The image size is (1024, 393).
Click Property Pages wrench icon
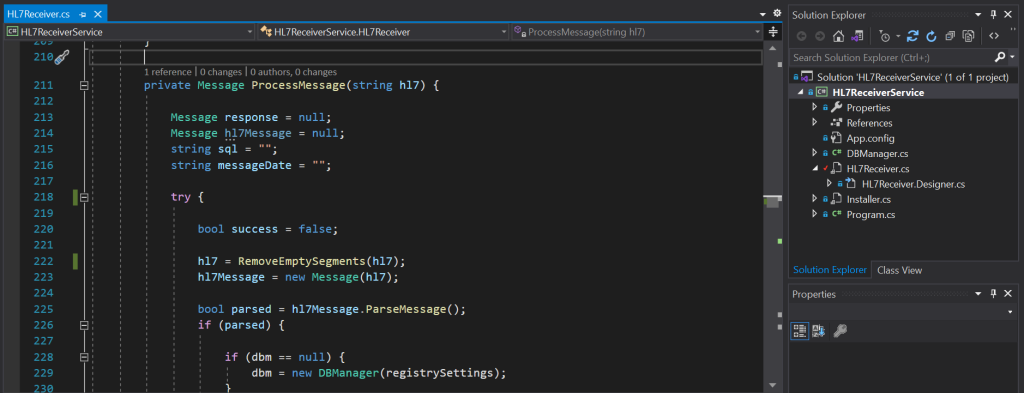click(x=840, y=330)
